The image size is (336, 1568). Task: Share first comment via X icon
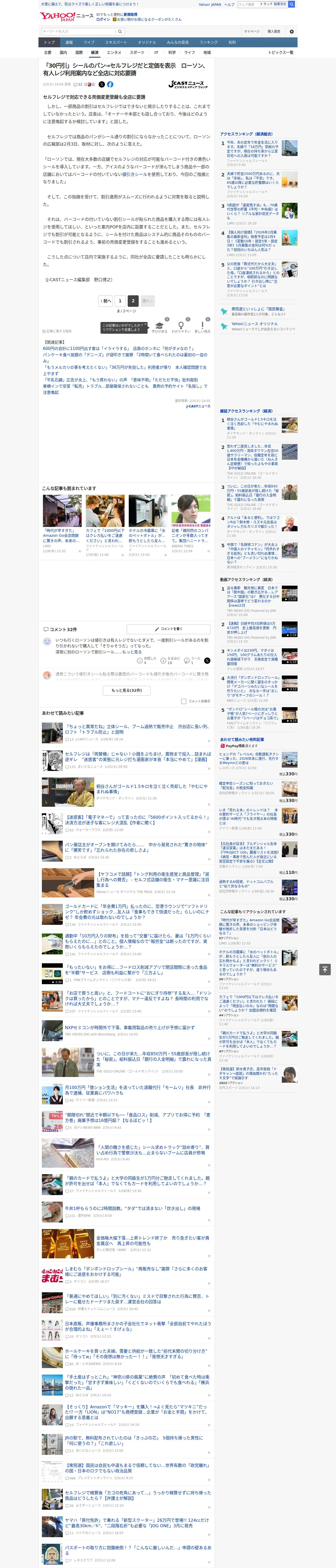point(207,660)
